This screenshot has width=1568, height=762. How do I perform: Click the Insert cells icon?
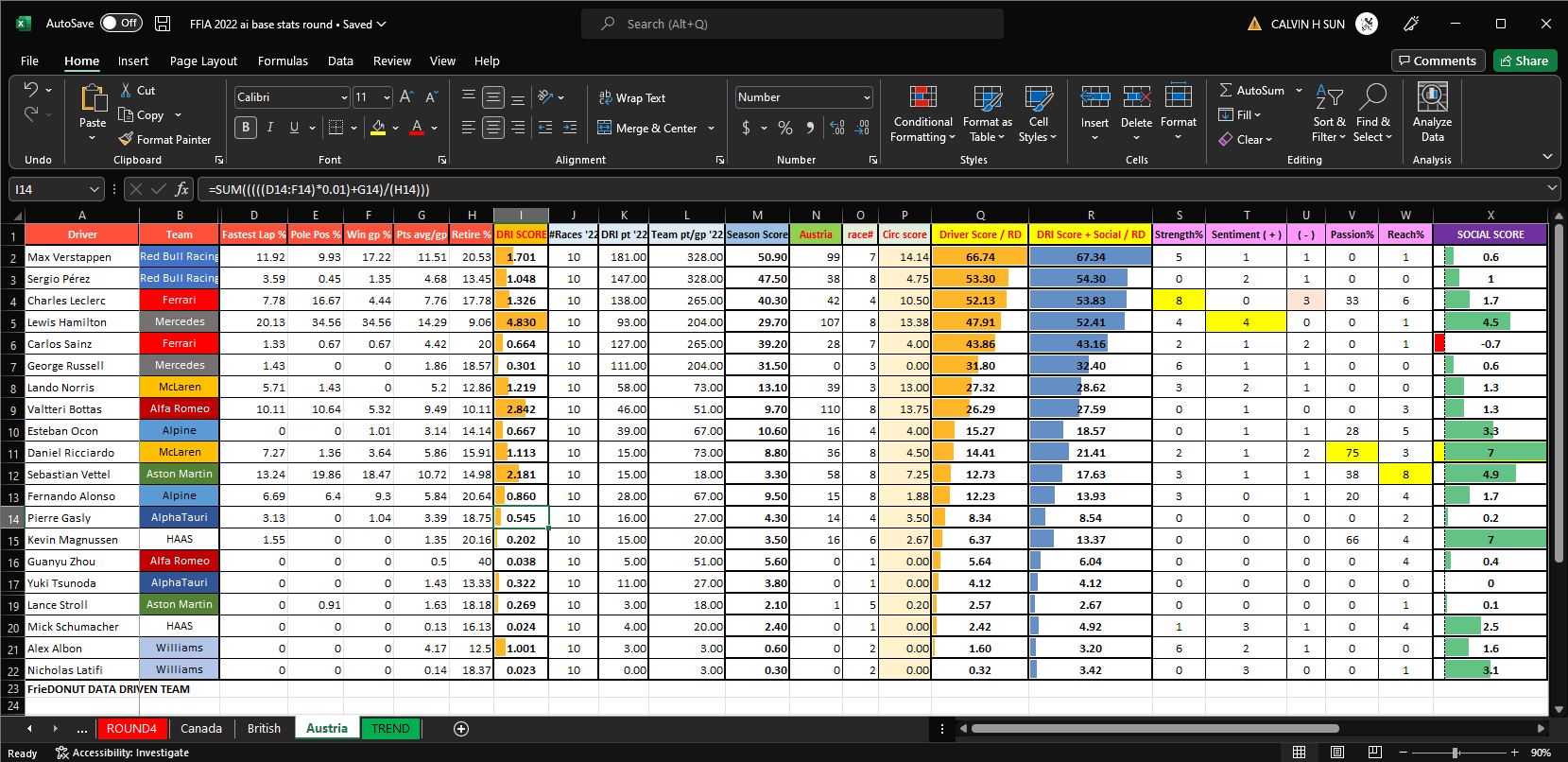click(x=1094, y=96)
